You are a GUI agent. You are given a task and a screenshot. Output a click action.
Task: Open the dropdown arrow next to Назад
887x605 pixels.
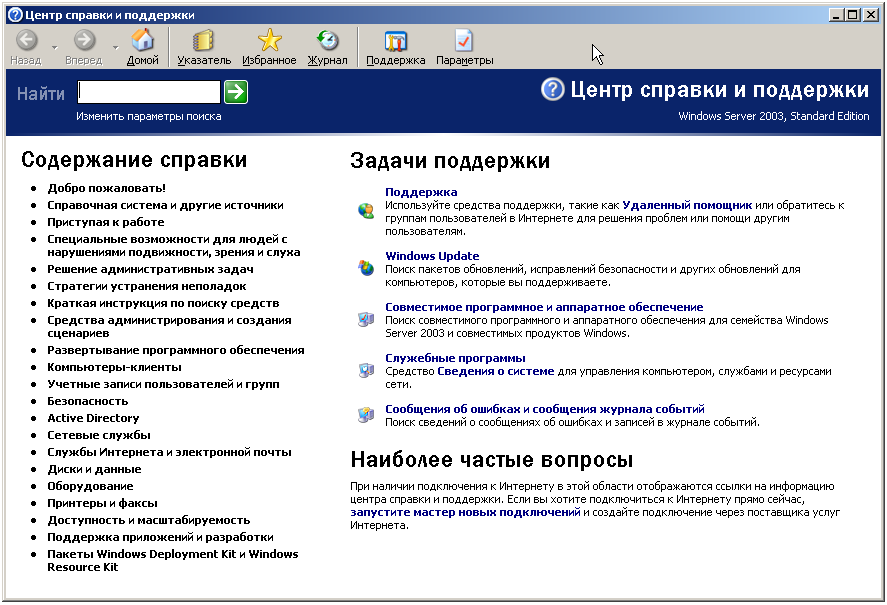pyautogui.click(x=54, y=48)
